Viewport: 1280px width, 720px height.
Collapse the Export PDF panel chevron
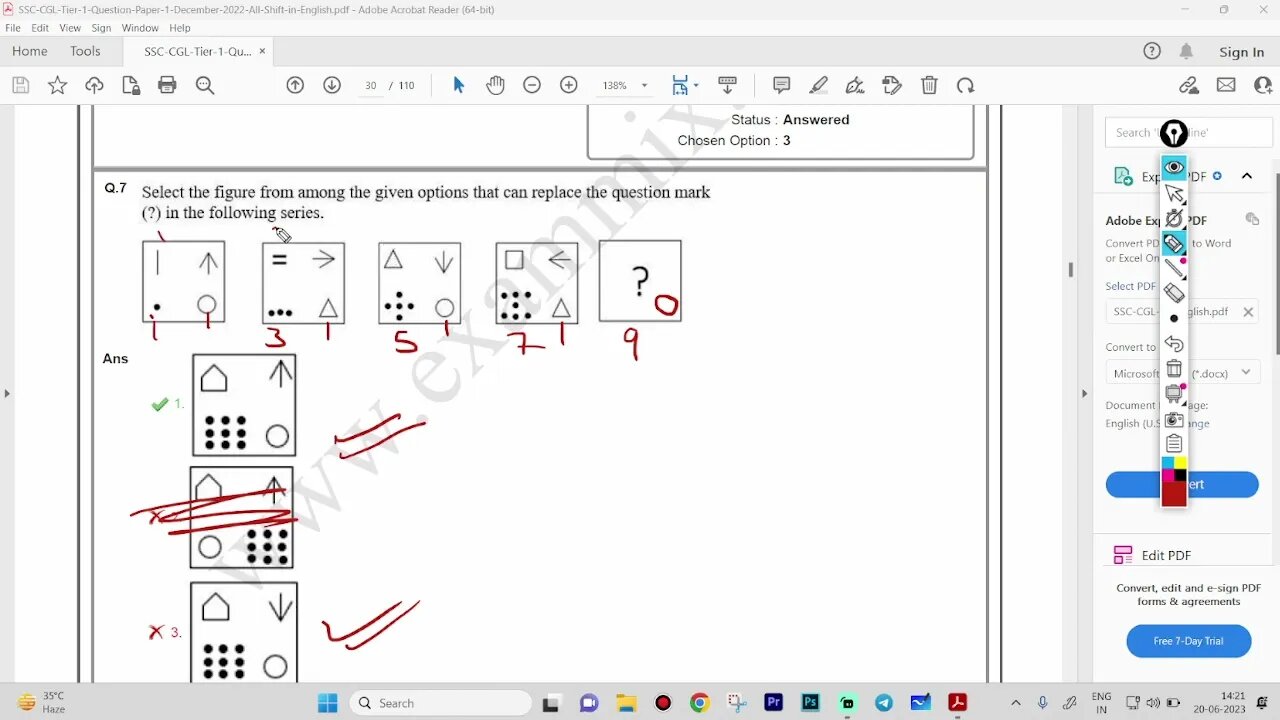1247,176
